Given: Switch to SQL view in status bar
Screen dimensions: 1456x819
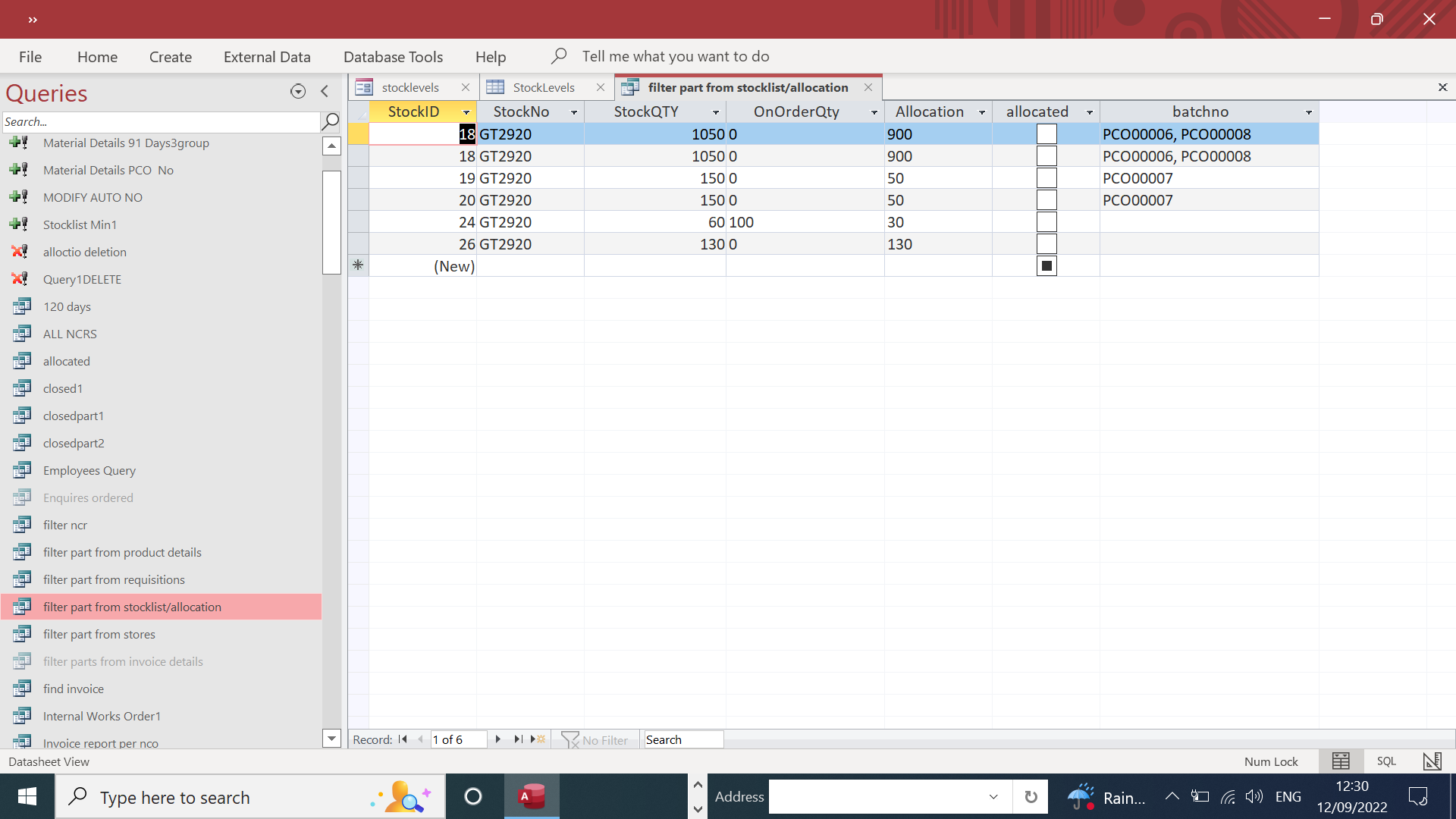Looking at the screenshot, I should coord(1386,761).
